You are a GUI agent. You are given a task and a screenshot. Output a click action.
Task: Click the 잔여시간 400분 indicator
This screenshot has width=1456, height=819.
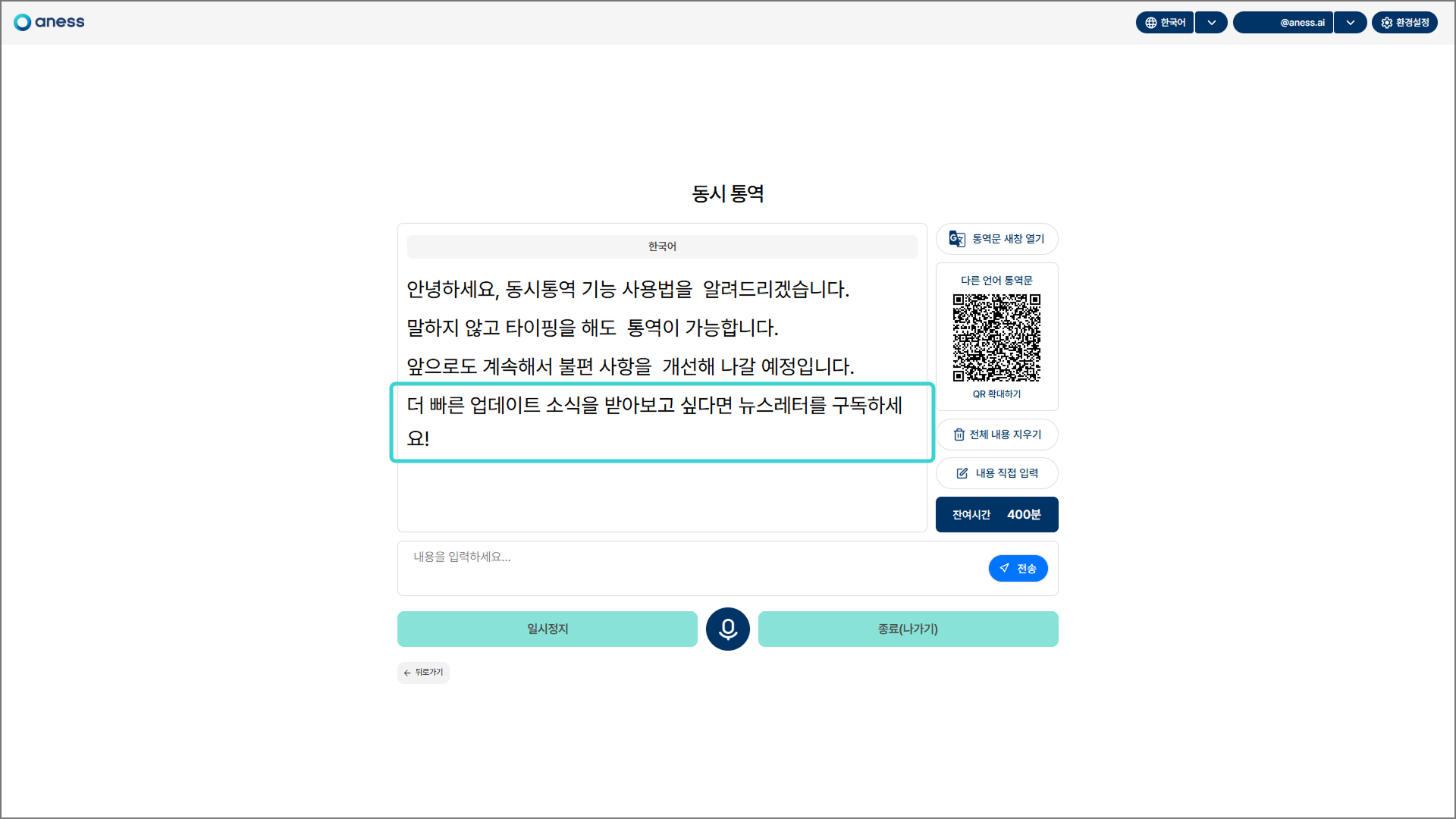pyautogui.click(x=996, y=514)
